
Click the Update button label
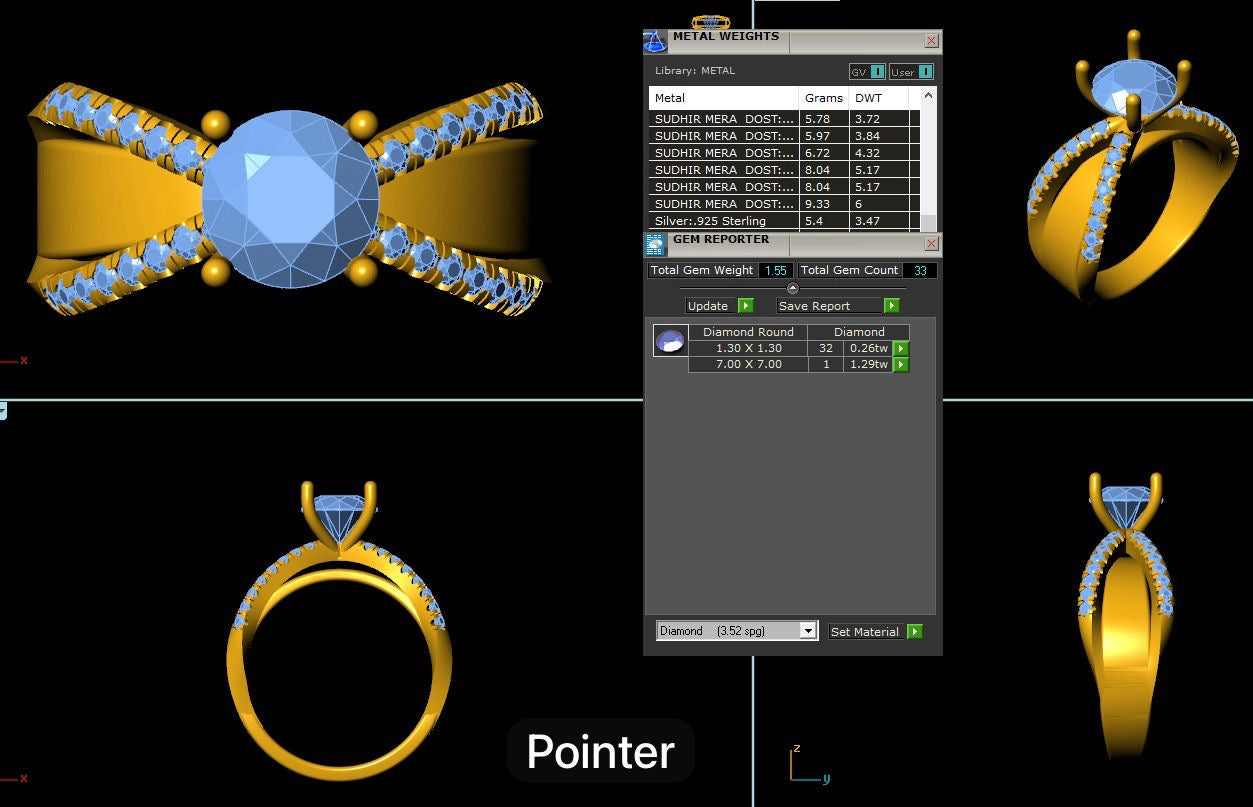[x=708, y=306]
